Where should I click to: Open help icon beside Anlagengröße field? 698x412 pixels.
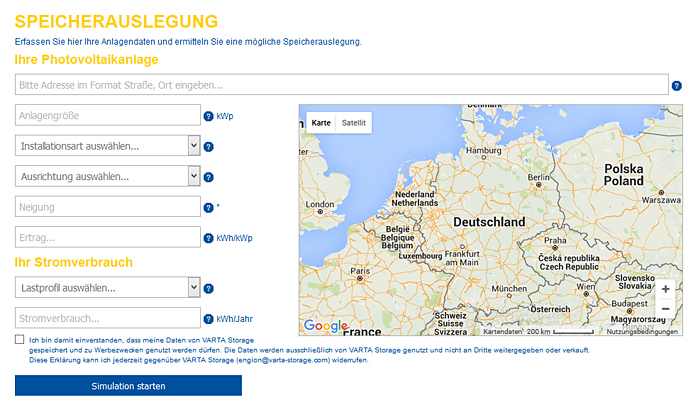[x=208, y=116]
